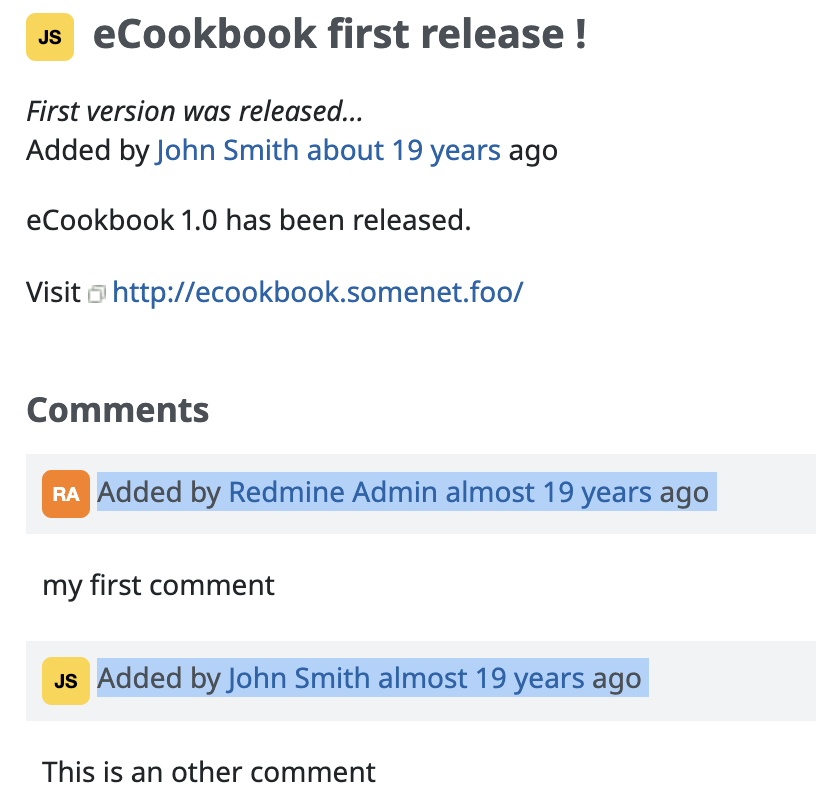Open the Redmine Admin profile link
This screenshot has width=816, height=800.
click(333, 492)
